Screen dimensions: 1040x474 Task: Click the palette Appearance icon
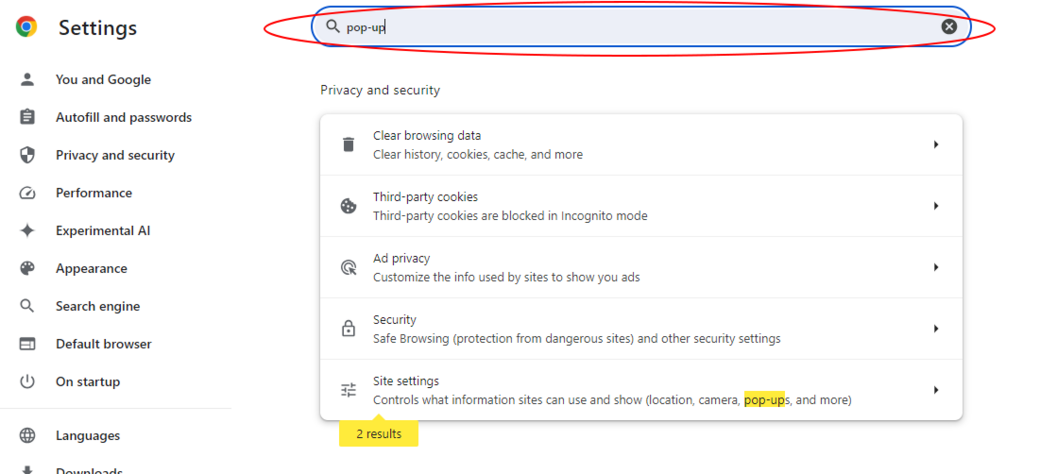click(x=27, y=268)
